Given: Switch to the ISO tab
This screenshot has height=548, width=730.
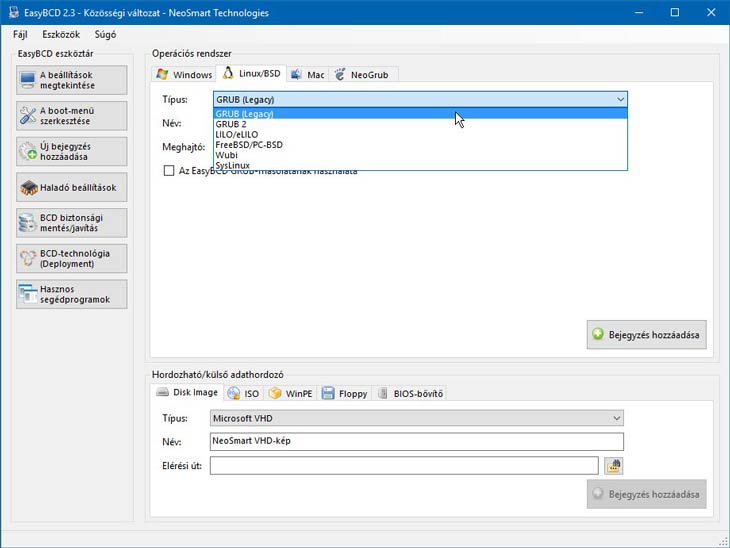Looking at the screenshot, I should click(243, 393).
